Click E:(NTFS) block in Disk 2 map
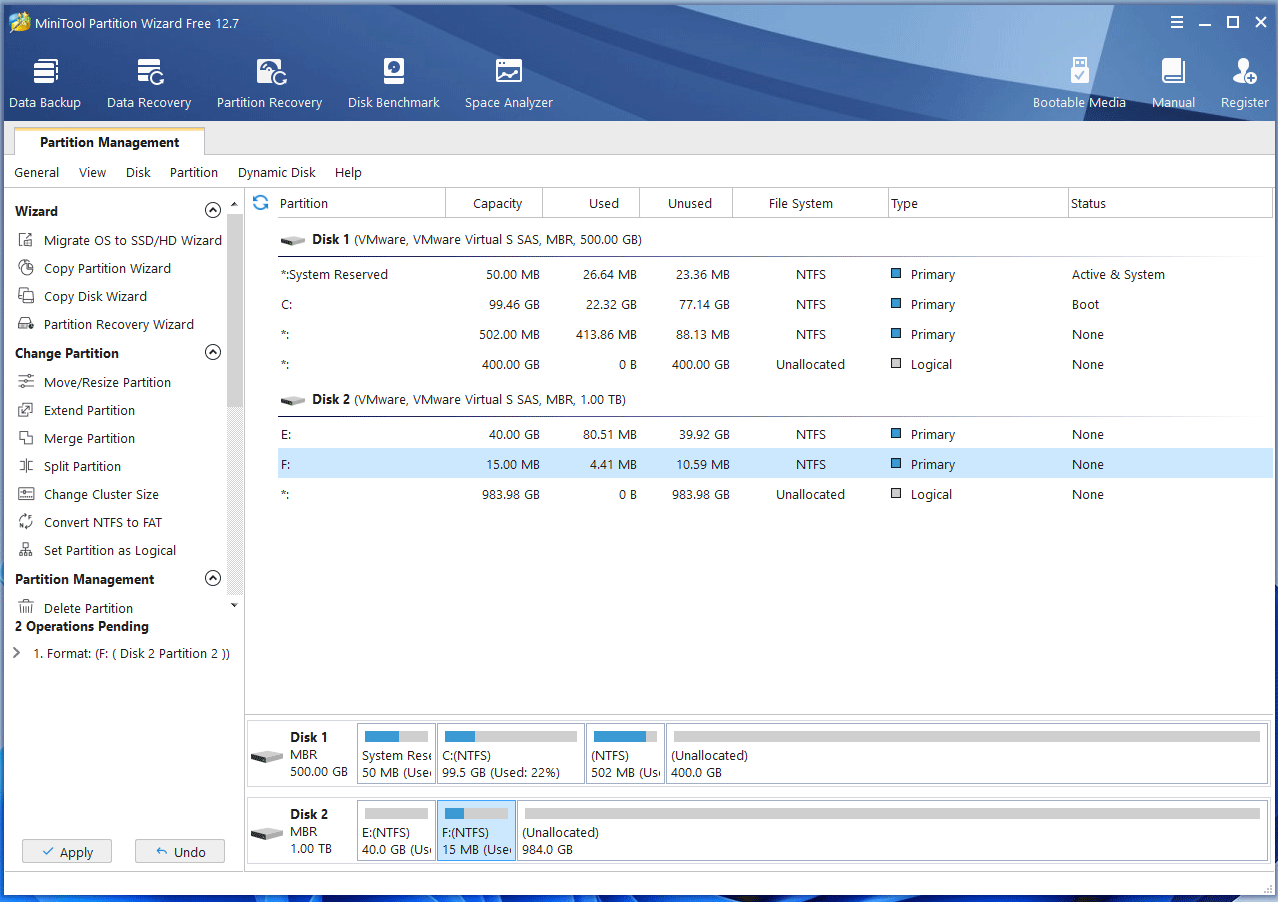The width and height of the screenshot is (1278, 902). (x=396, y=831)
